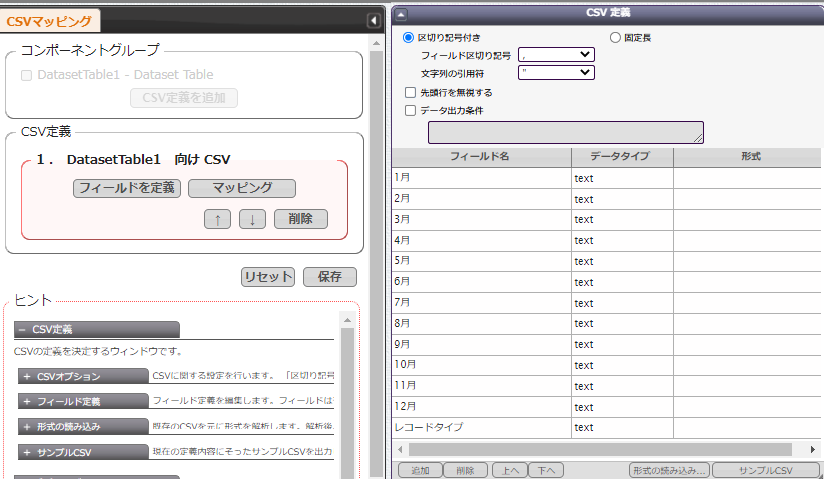Select the 区切り記号付き radio button
This screenshot has height=479, width=824.
click(408, 37)
